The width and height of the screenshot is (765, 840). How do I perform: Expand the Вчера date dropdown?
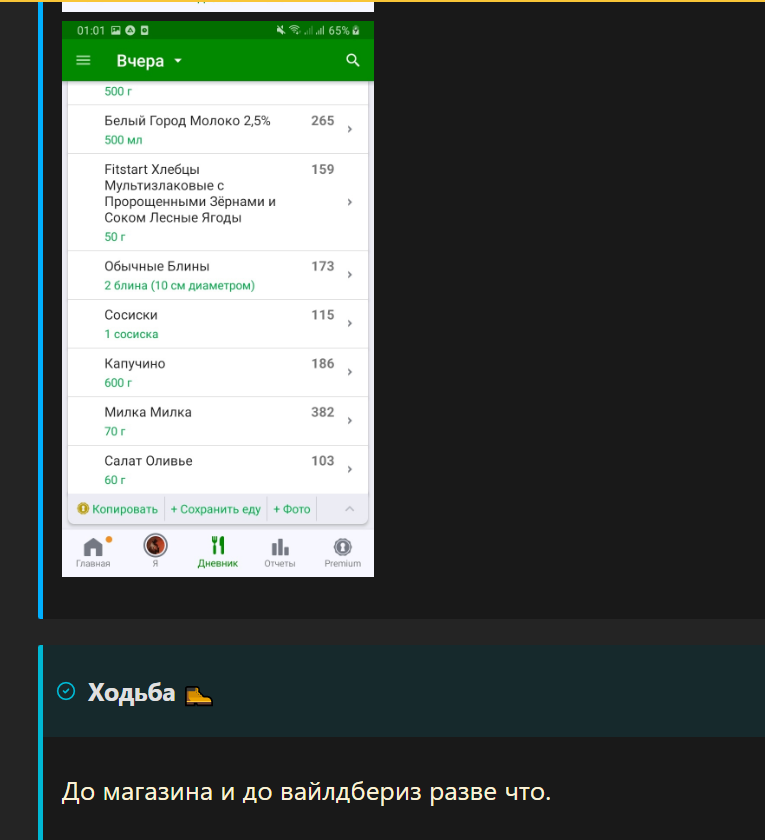click(x=149, y=61)
